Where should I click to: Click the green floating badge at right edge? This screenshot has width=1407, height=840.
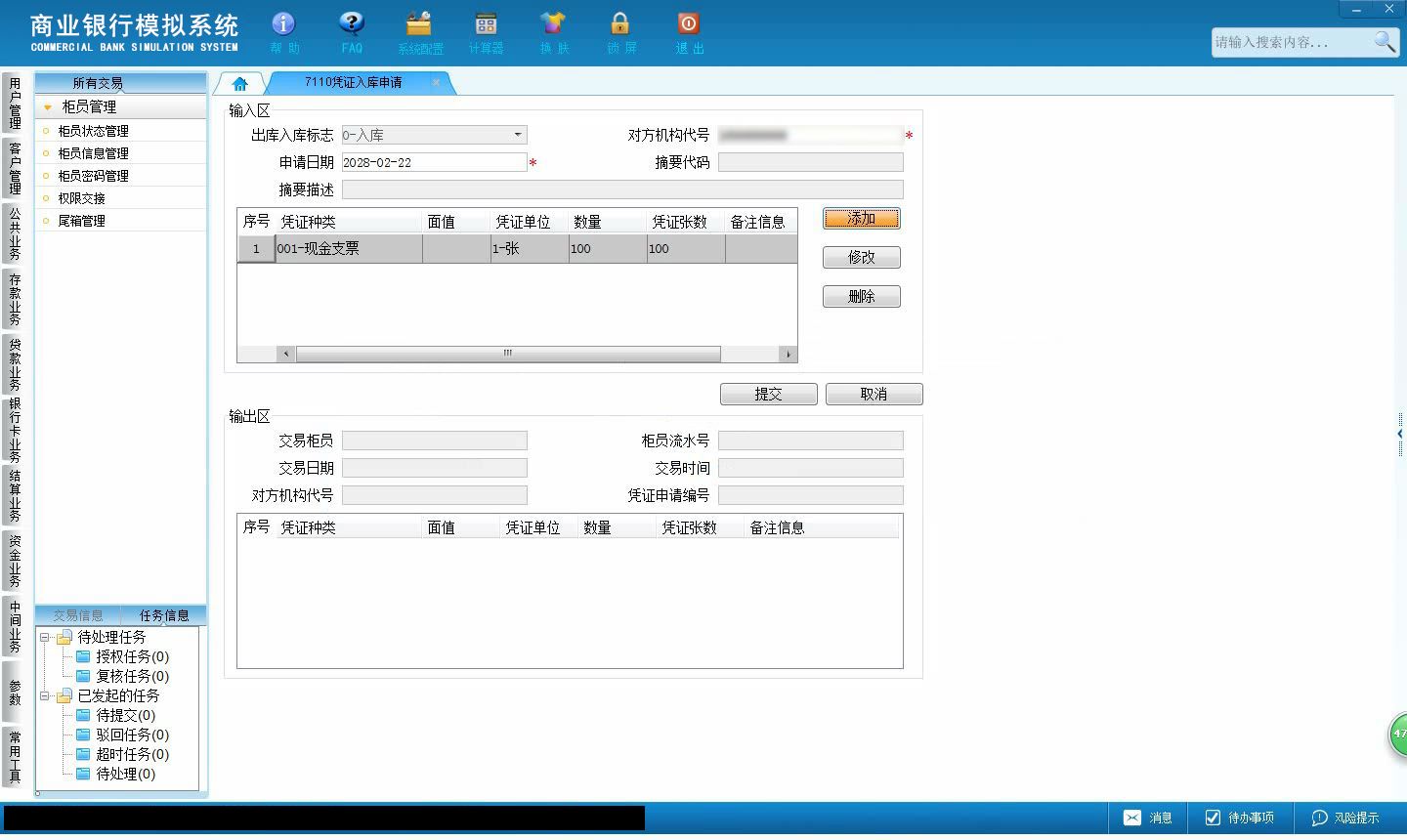tap(1398, 735)
